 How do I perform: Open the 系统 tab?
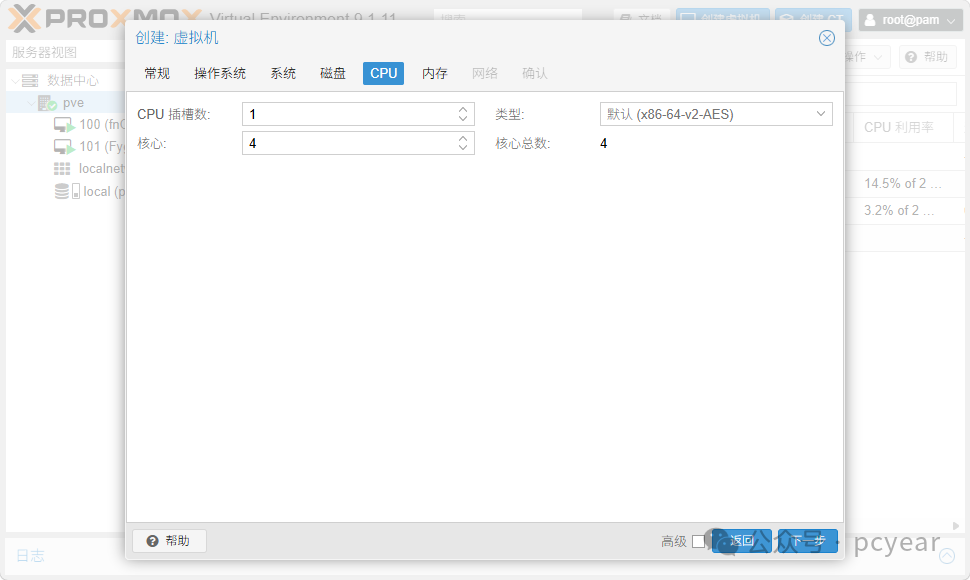(x=283, y=73)
